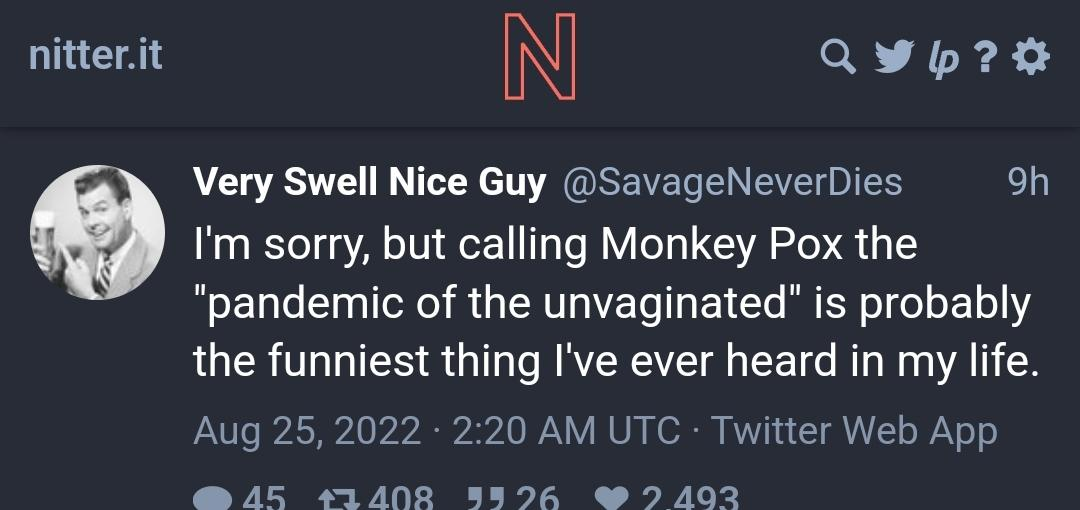Click the red N Nitter logo

[x=540, y=56]
